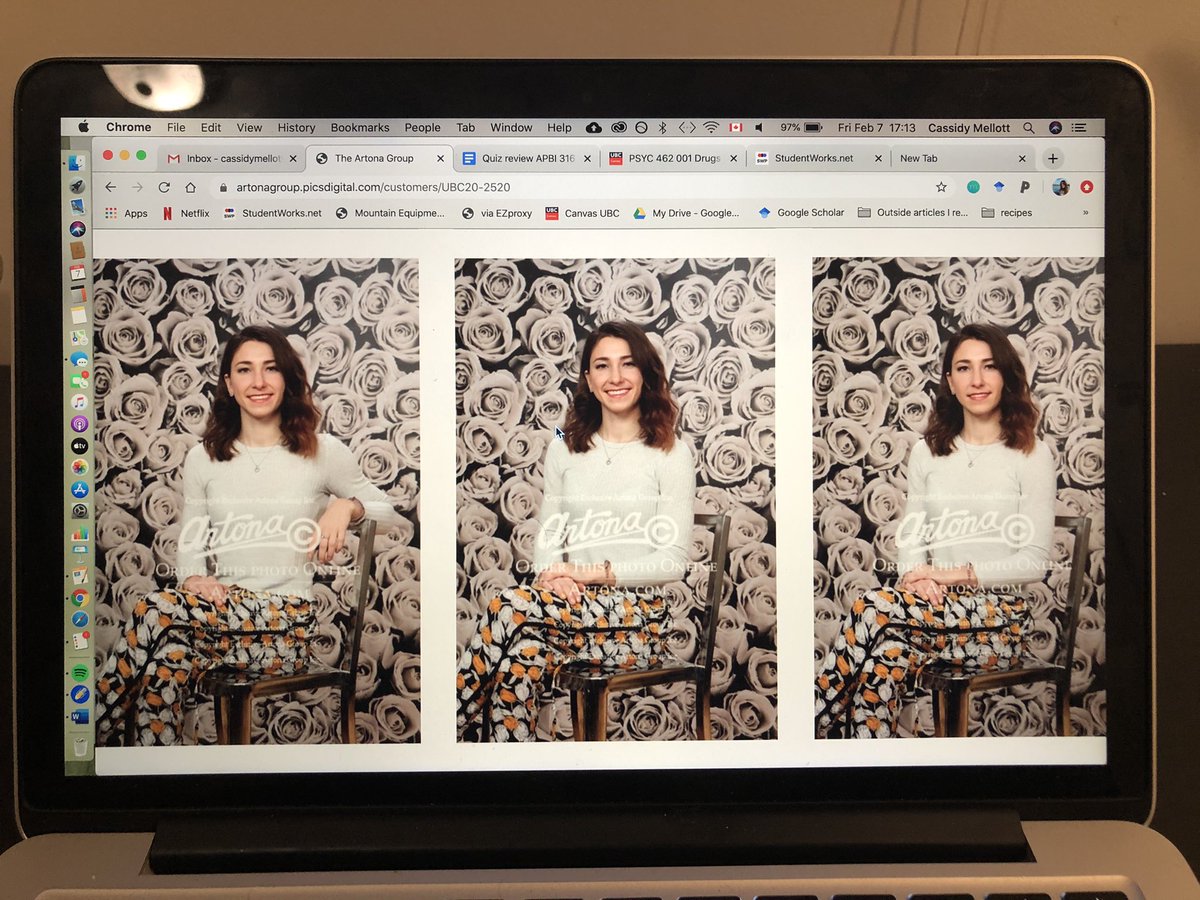Open the People menu
The image size is (1200, 900).
click(x=422, y=127)
